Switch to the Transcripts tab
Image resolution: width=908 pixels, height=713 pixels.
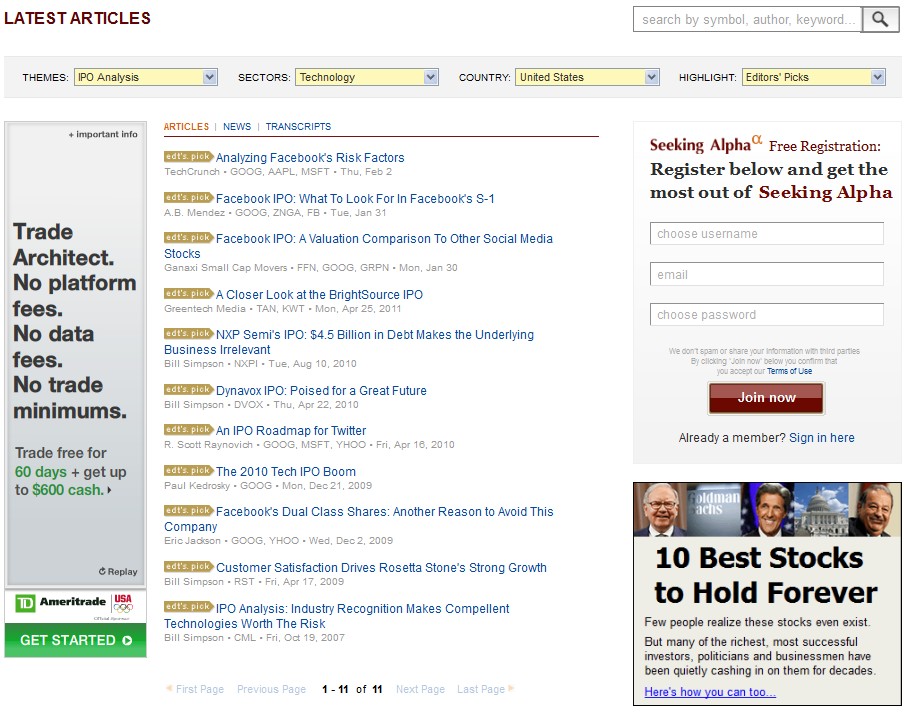pyautogui.click(x=298, y=127)
